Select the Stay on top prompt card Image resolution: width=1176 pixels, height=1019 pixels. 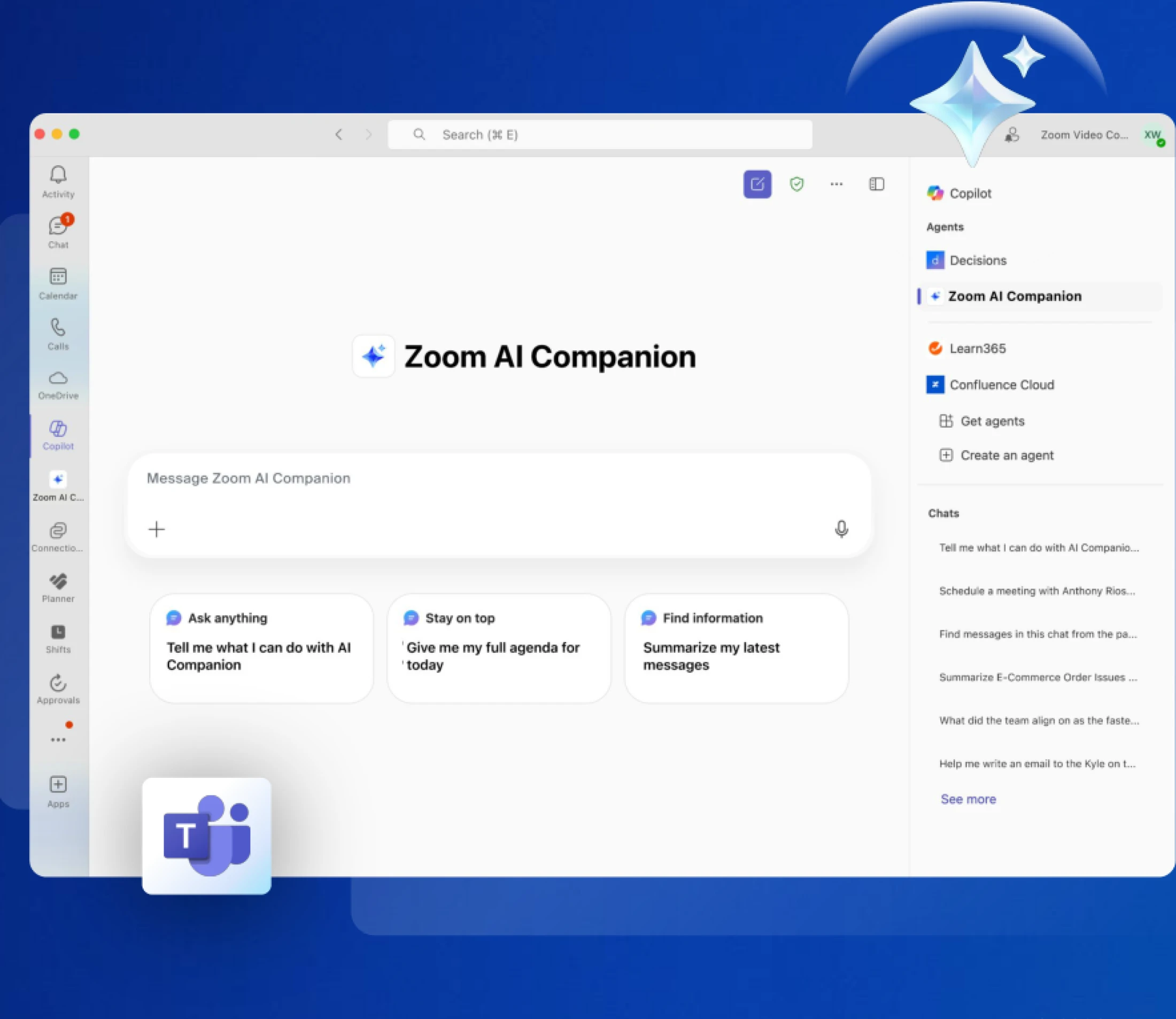pos(499,649)
